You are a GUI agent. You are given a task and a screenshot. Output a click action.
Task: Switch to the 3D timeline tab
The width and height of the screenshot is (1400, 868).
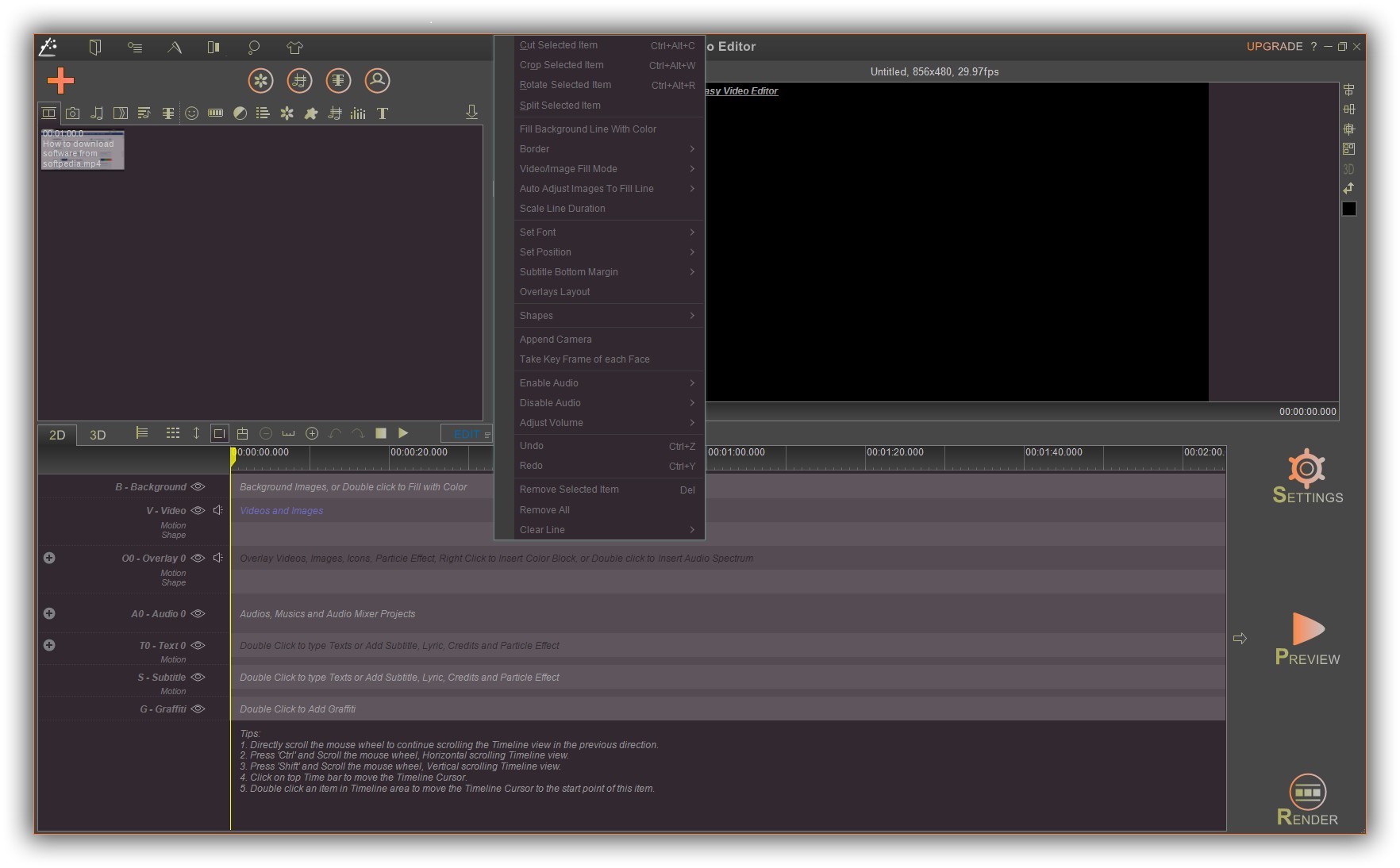point(97,435)
